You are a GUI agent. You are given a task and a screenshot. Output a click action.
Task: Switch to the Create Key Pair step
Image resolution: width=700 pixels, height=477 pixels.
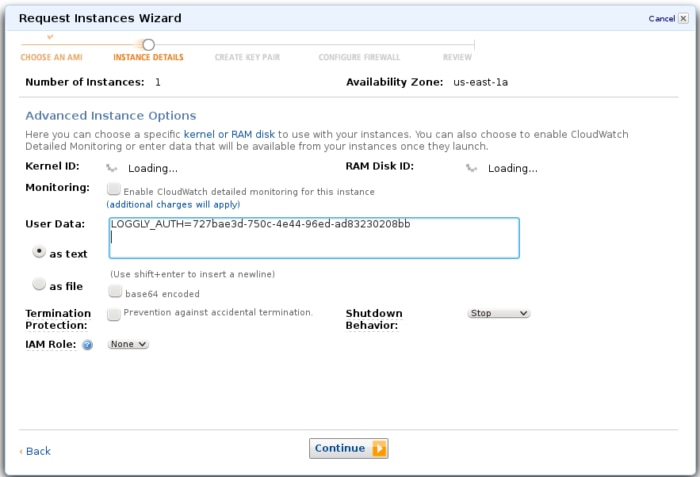[247, 58]
